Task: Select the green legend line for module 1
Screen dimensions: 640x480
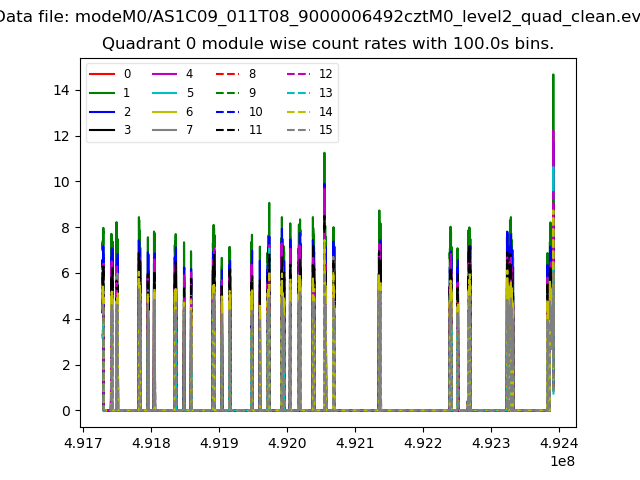Action: click(x=103, y=93)
